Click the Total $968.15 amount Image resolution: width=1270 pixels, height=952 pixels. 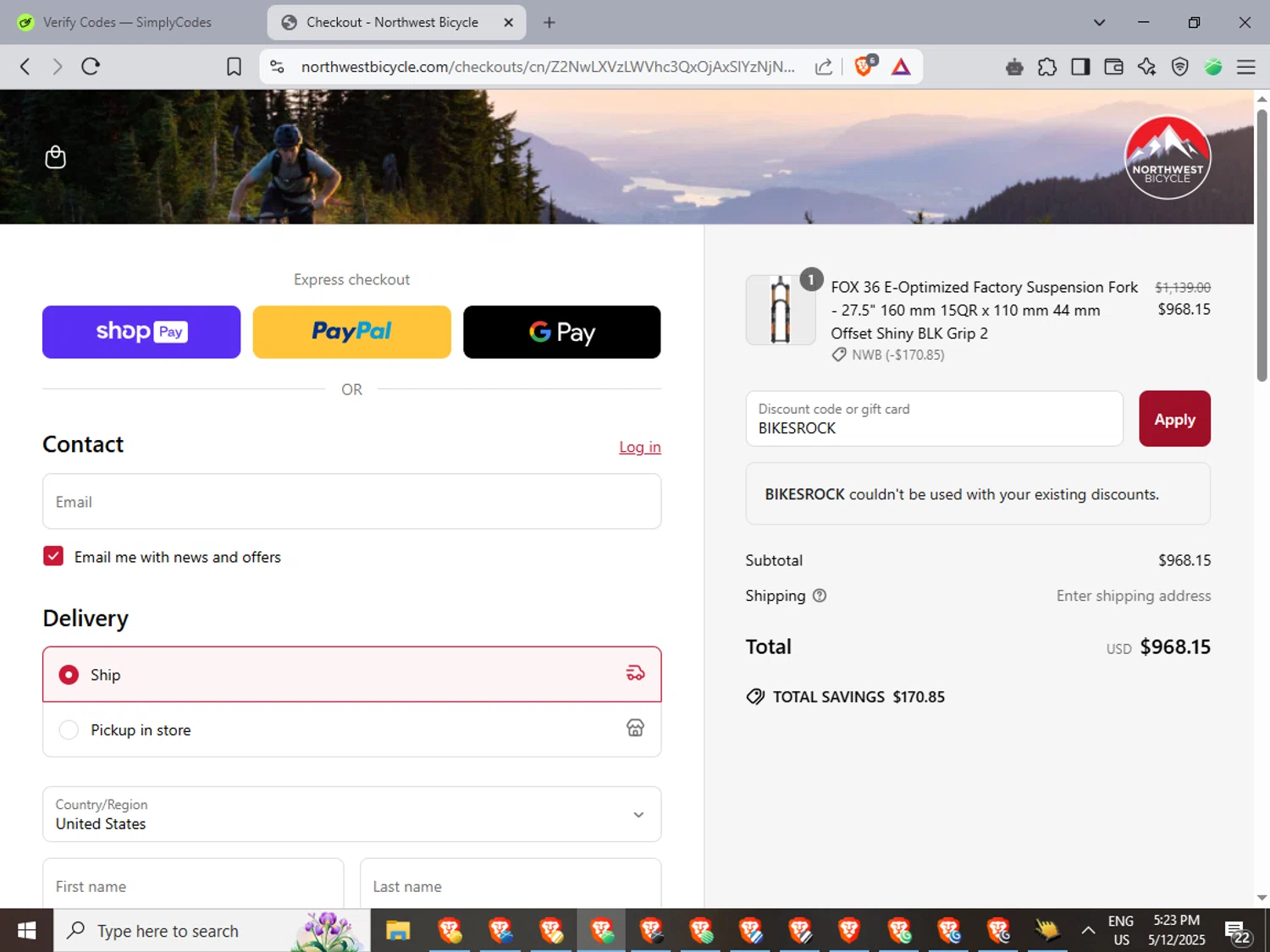click(x=1175, y=647)
